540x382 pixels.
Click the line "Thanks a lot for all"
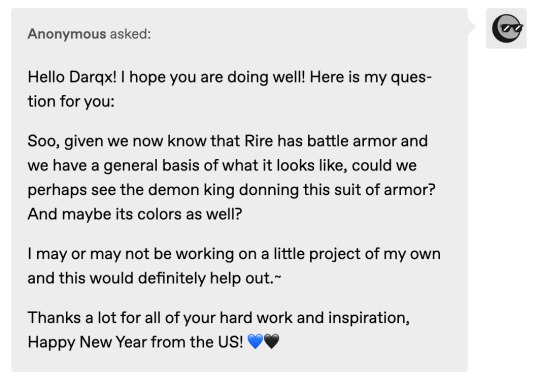click(x=219, y=317)
